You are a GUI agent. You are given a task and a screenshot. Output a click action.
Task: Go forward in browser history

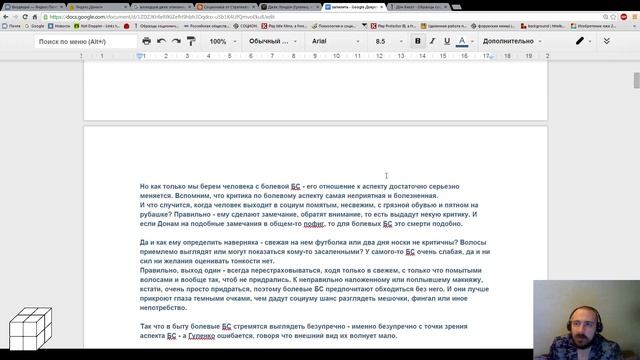click(16, 17)
